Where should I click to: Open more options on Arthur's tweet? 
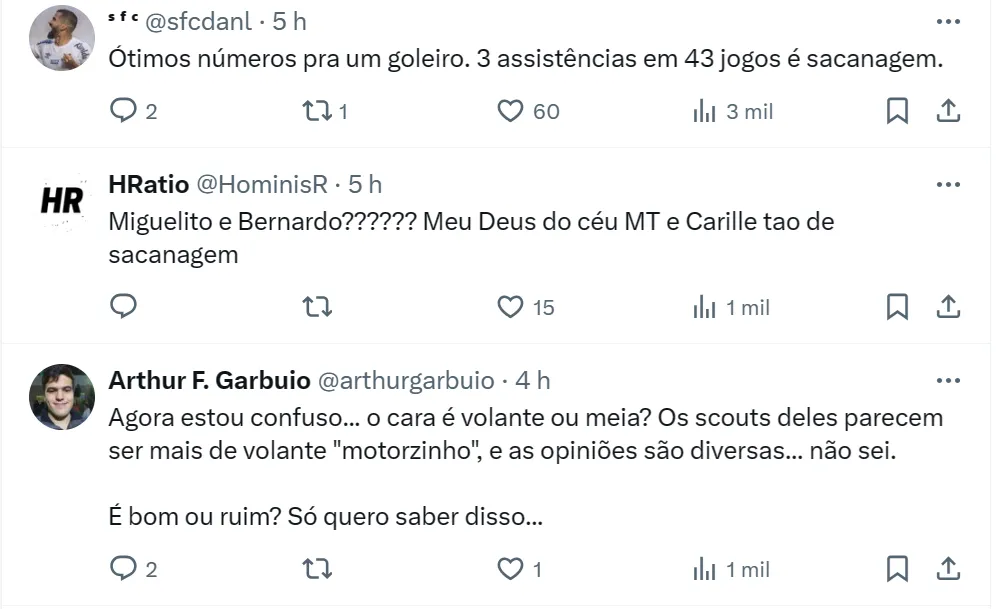point(947,381)
